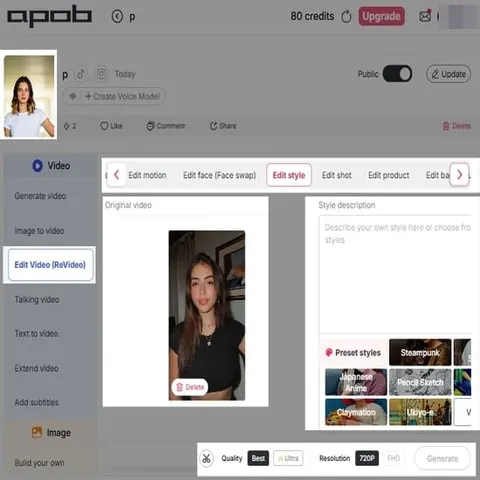Image resolution: width=480 pixels, height=480 pixels.
Task: Click the diamond count icon
Action: point(66,126)
